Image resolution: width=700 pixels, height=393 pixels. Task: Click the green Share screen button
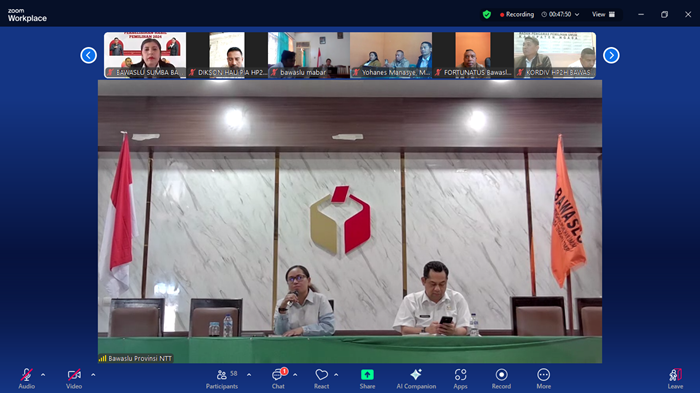coord(367,378)
